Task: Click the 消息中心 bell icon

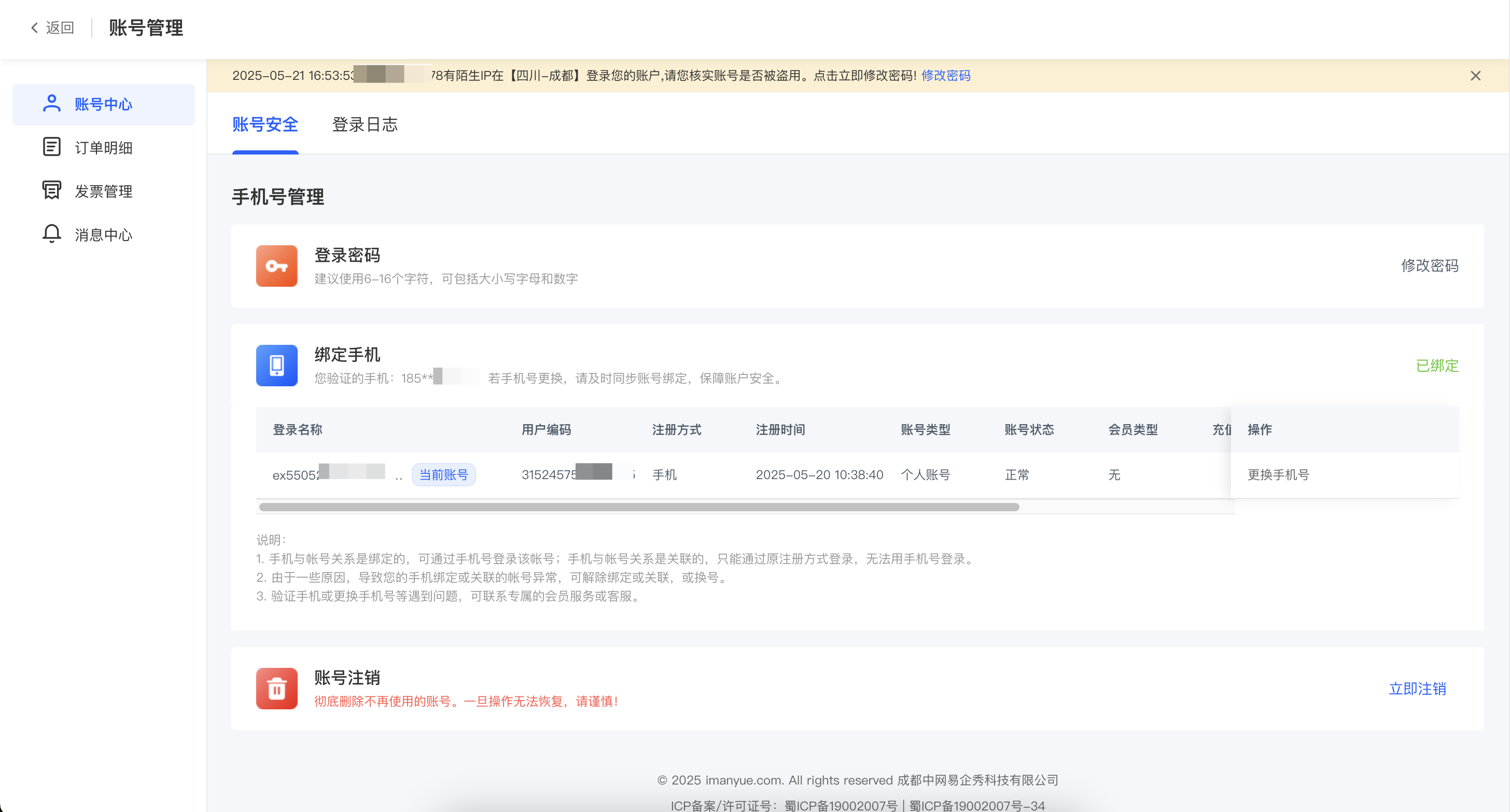Action: click(x=51, y=234)
